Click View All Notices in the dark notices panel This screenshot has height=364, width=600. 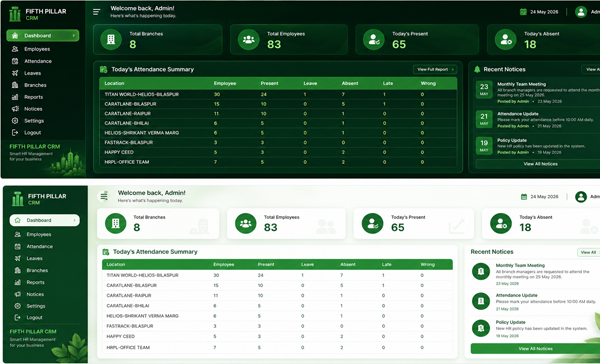(x=540, y=164)
